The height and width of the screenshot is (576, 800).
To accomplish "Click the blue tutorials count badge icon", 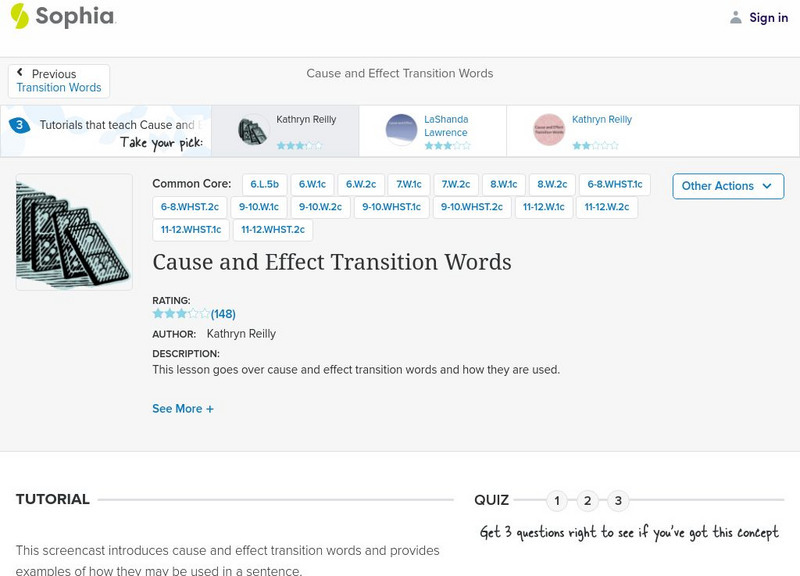I will click(18, 126).
